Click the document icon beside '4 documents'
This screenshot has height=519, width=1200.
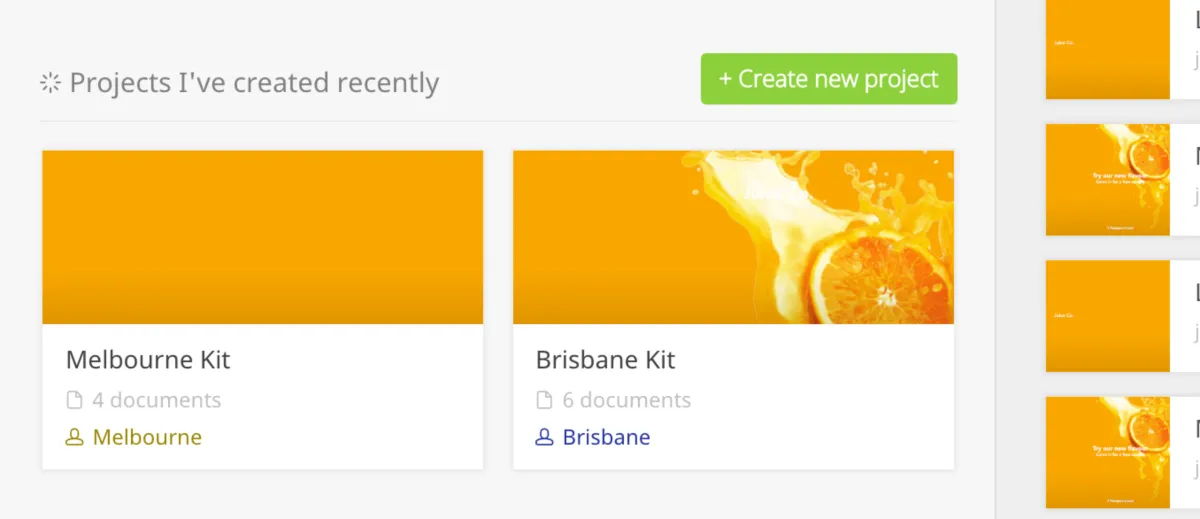tap(74, 401)
